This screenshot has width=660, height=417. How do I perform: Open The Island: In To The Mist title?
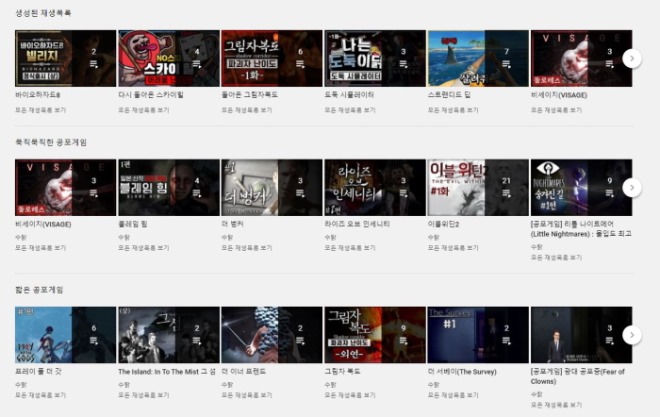tap(167, 372)
